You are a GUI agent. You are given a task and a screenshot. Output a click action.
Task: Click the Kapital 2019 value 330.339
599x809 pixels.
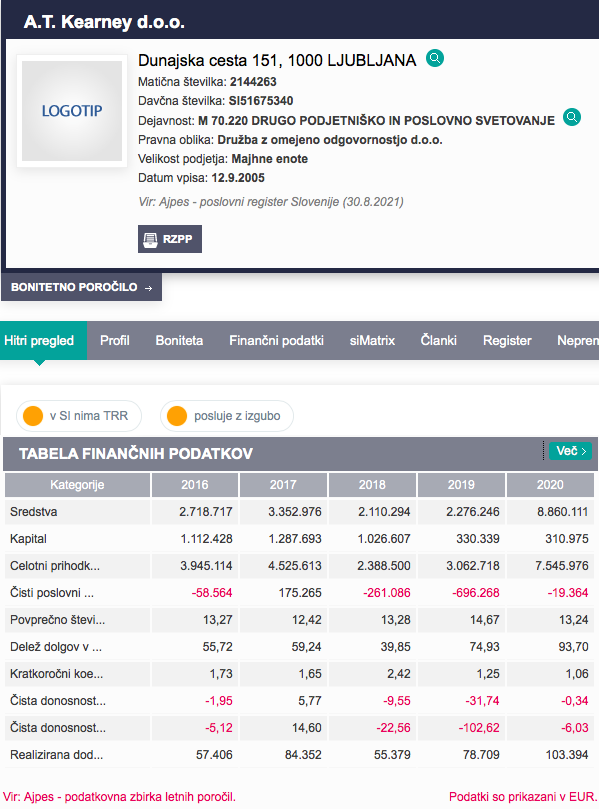coord(478,539)
